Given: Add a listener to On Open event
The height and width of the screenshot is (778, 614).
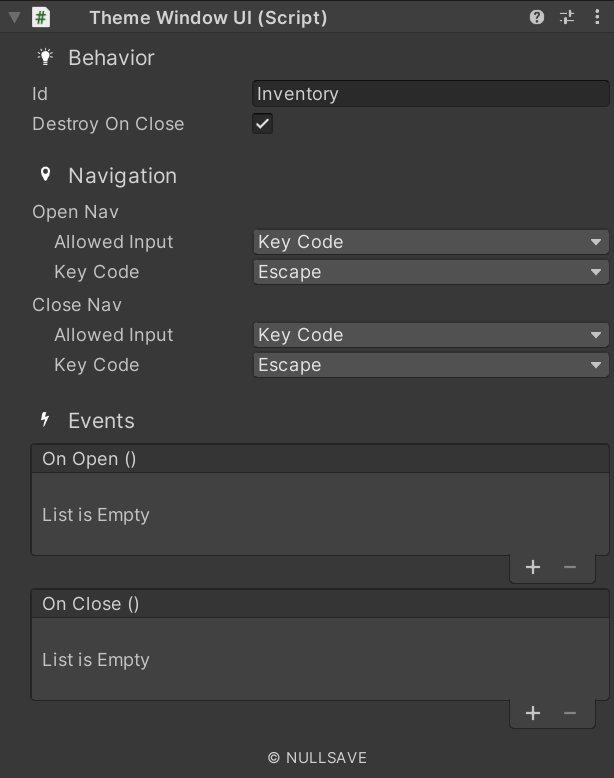Looking at the screenshot, I should pyautogui.click(x=533, y=567).
